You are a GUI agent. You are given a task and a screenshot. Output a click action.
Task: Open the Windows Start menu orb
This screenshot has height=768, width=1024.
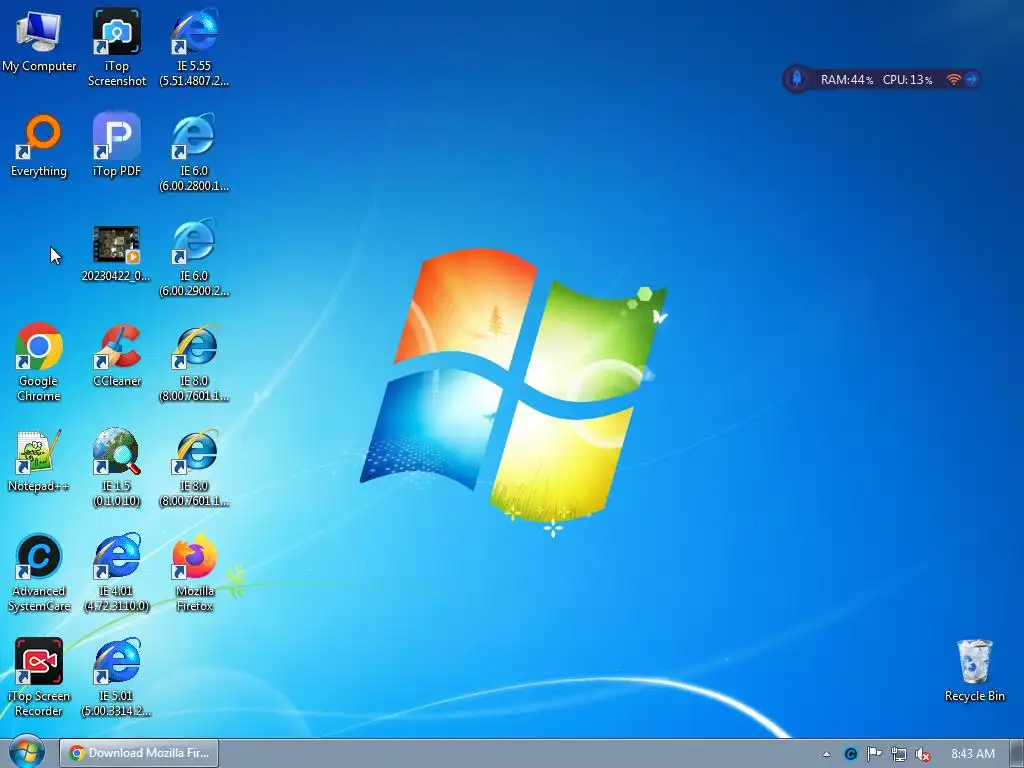(x=27, y=753)
